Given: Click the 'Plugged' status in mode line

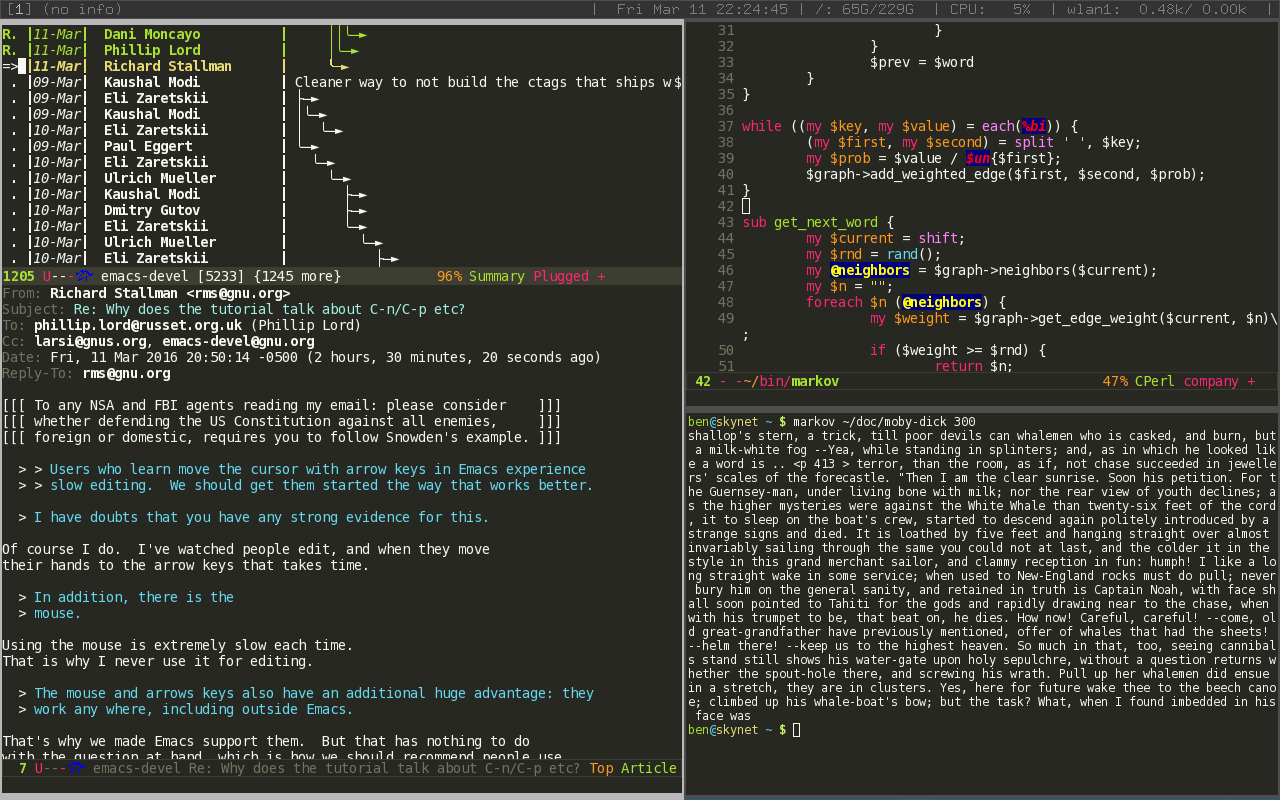Looking at the screenshot, I should pos(561,276).
